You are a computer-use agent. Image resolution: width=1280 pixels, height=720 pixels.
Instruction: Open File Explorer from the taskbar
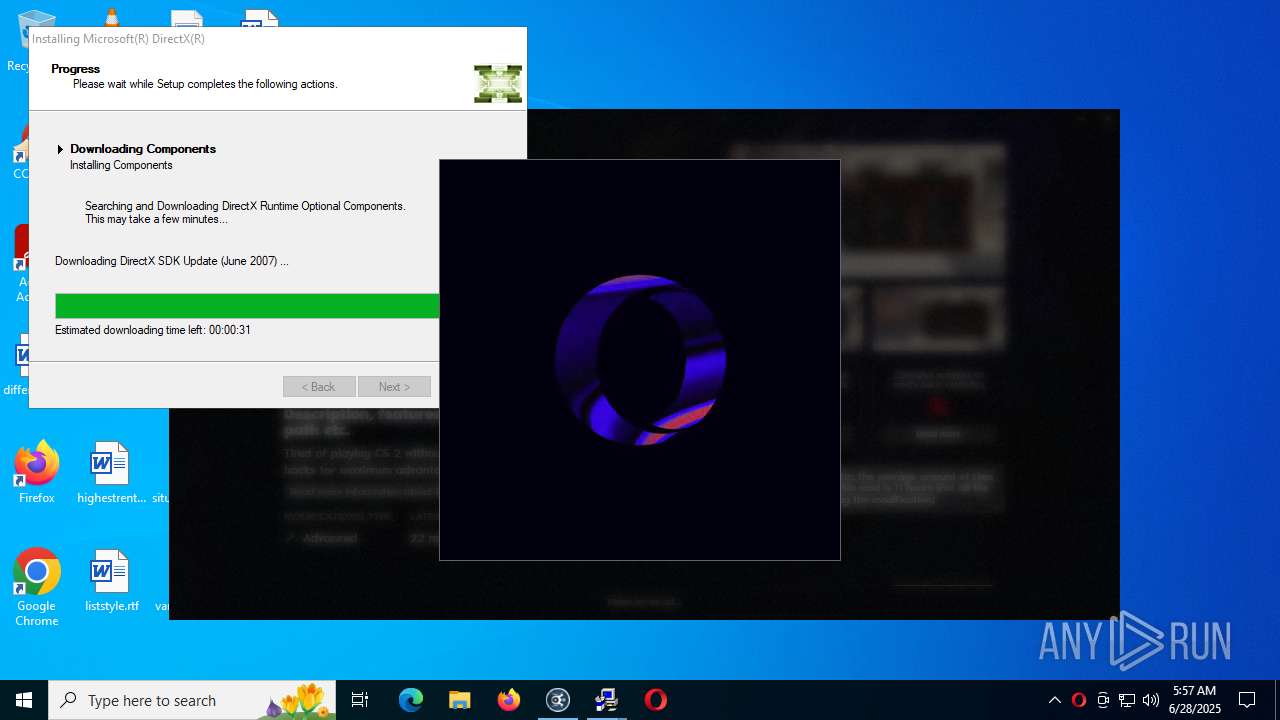point(460,700)
